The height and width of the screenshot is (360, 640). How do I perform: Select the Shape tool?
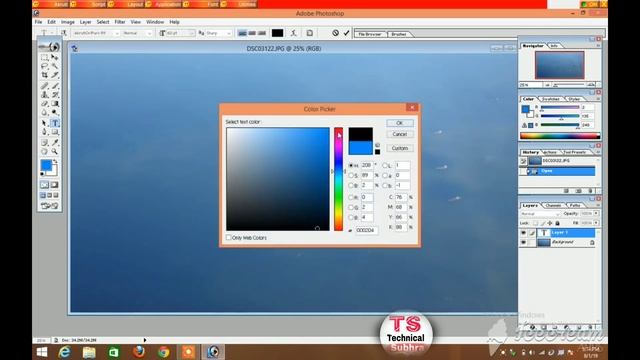click(x=55, y=132)
